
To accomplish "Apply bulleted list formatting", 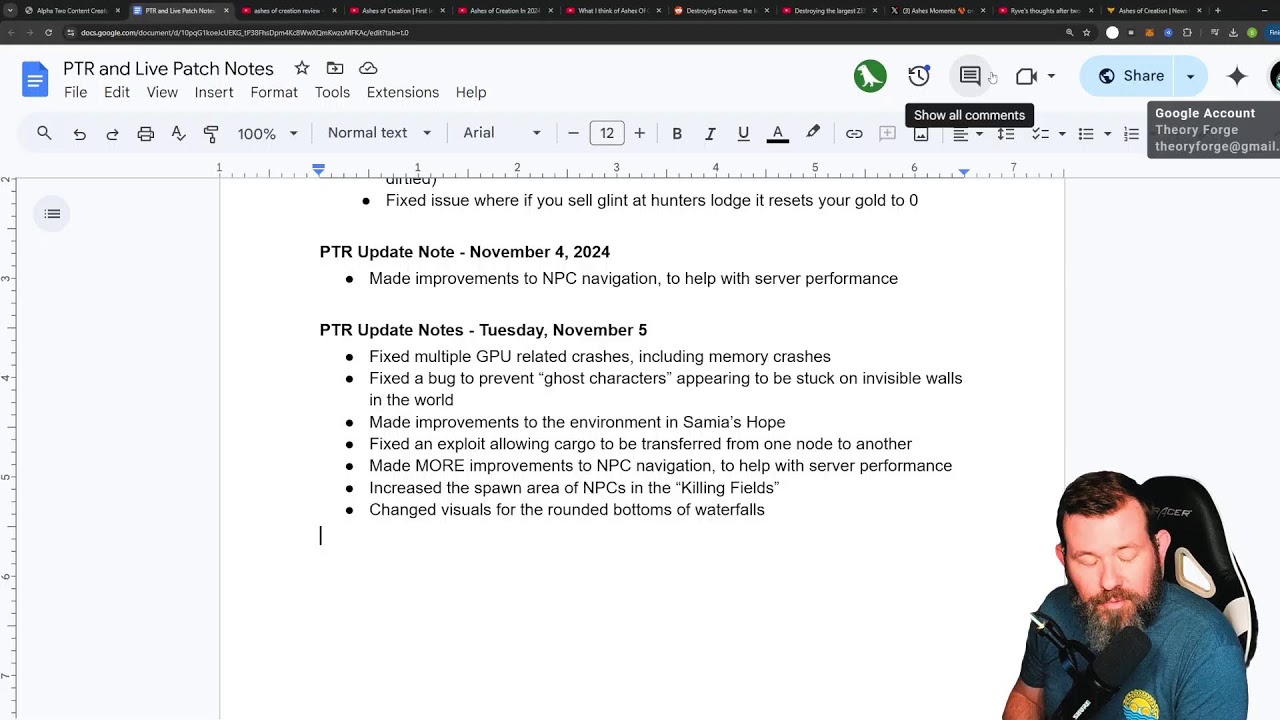I will point(1086,134).
